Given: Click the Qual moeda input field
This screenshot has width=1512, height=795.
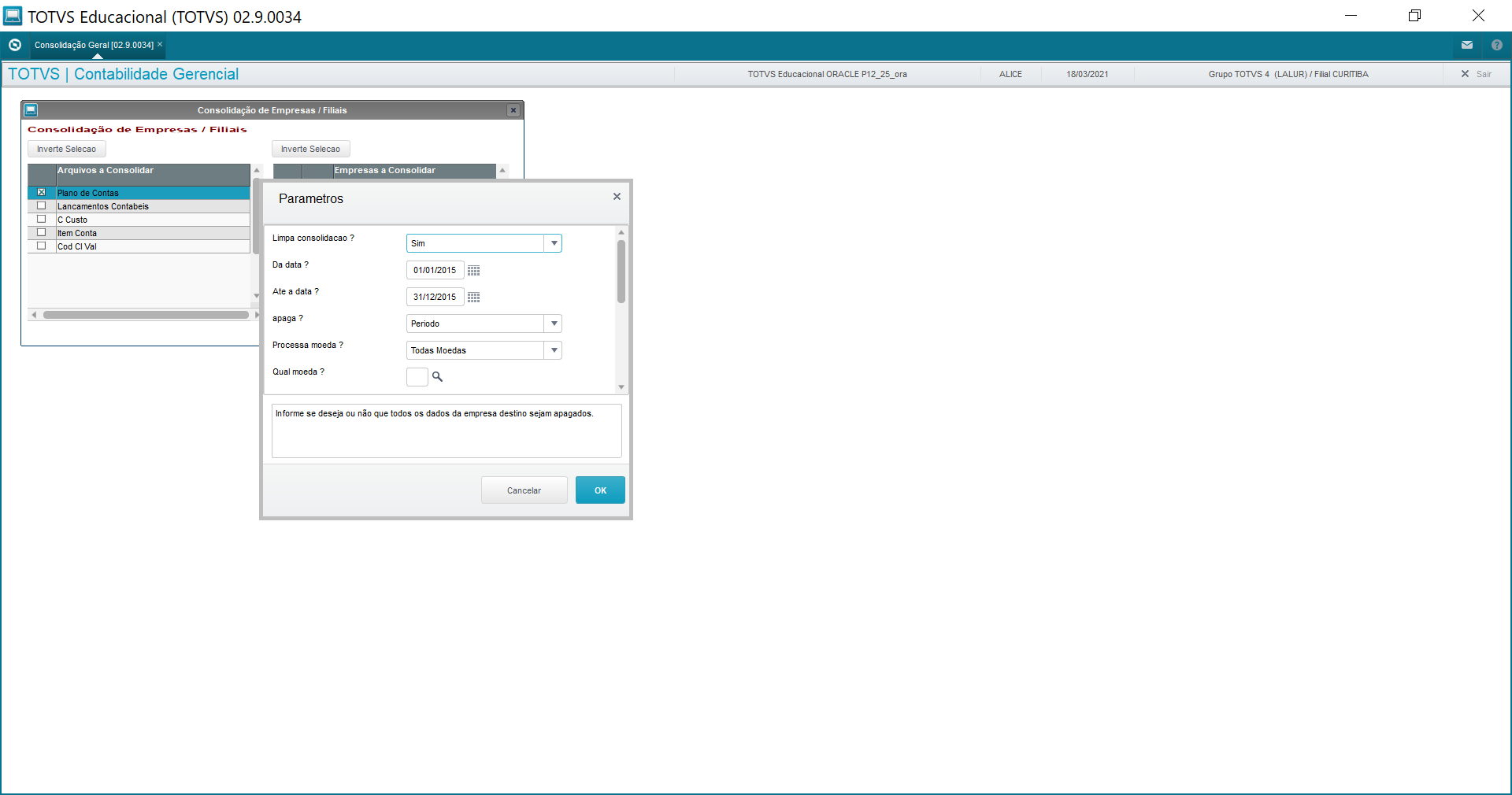Looking at the screenshot, I should [417, 377].
